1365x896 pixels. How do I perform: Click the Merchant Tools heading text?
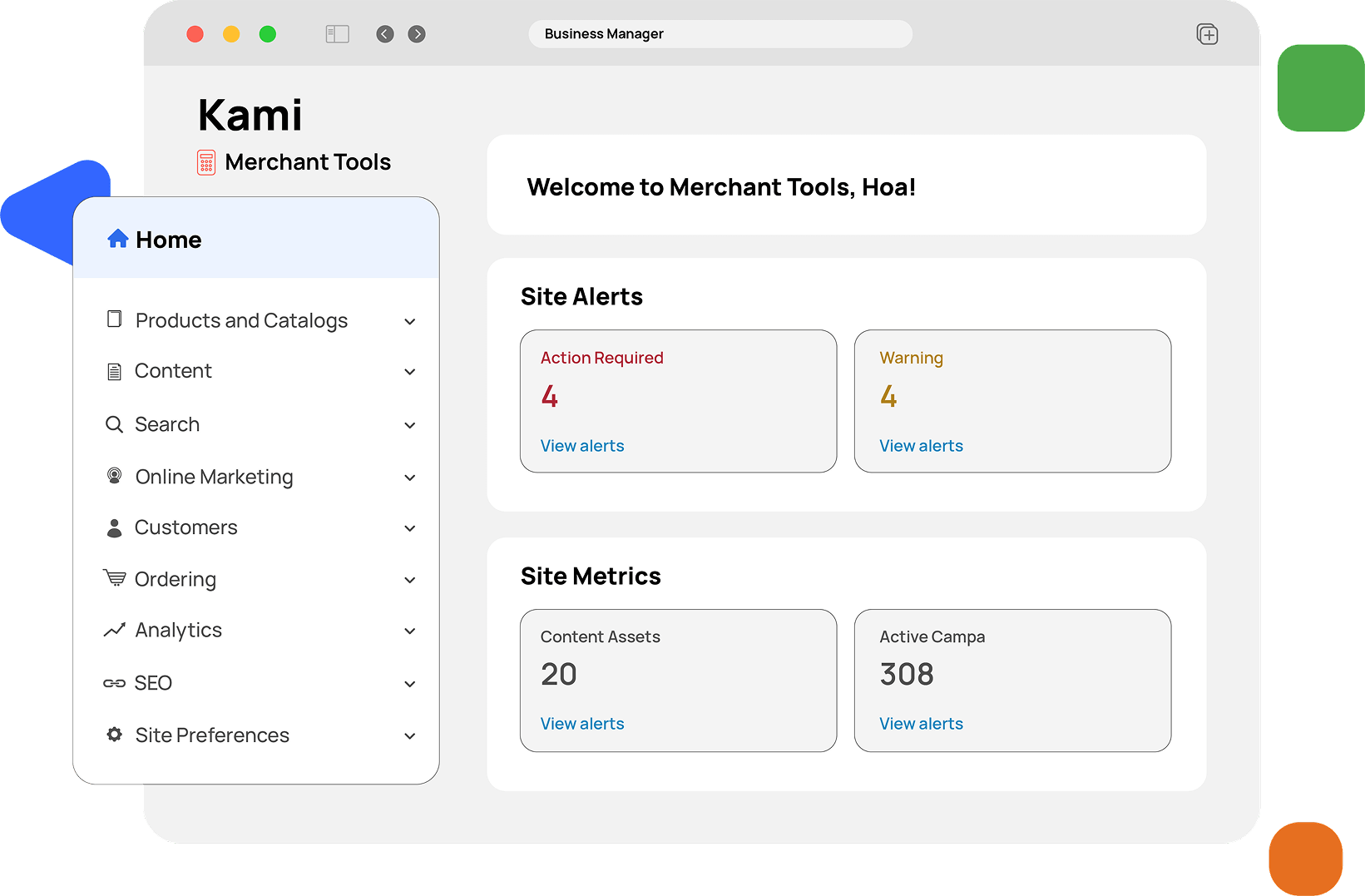pyautogui.click(x=308, y=162)
